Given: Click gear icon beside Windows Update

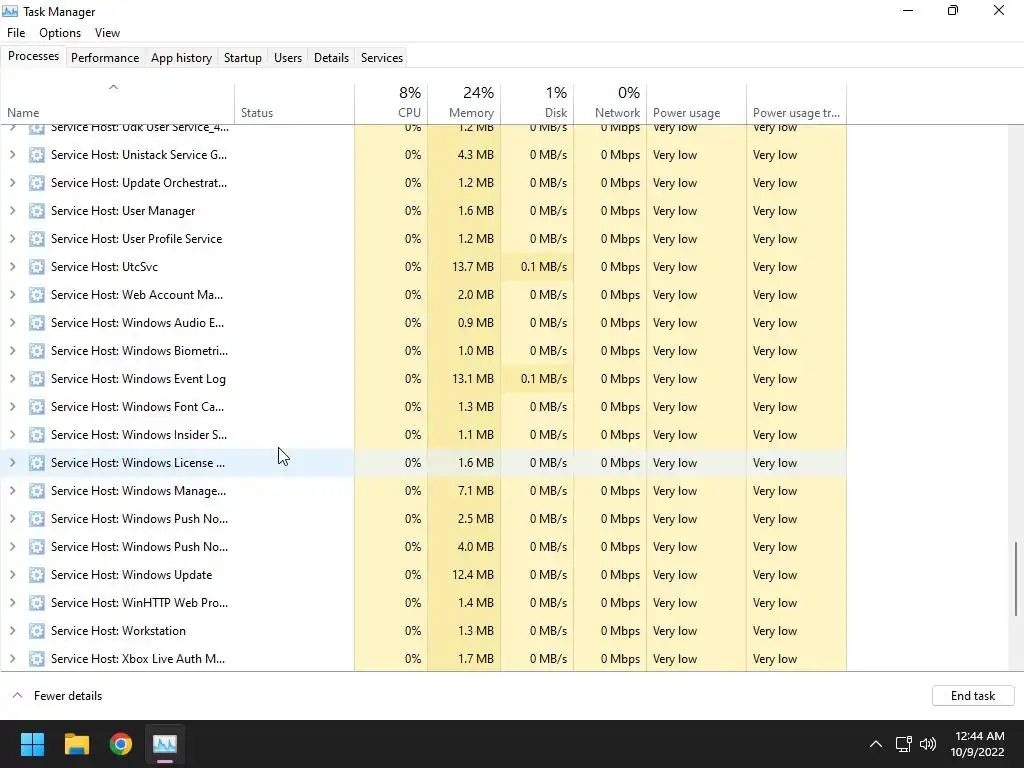Looking at the screenshot, I should pos(37,575).
